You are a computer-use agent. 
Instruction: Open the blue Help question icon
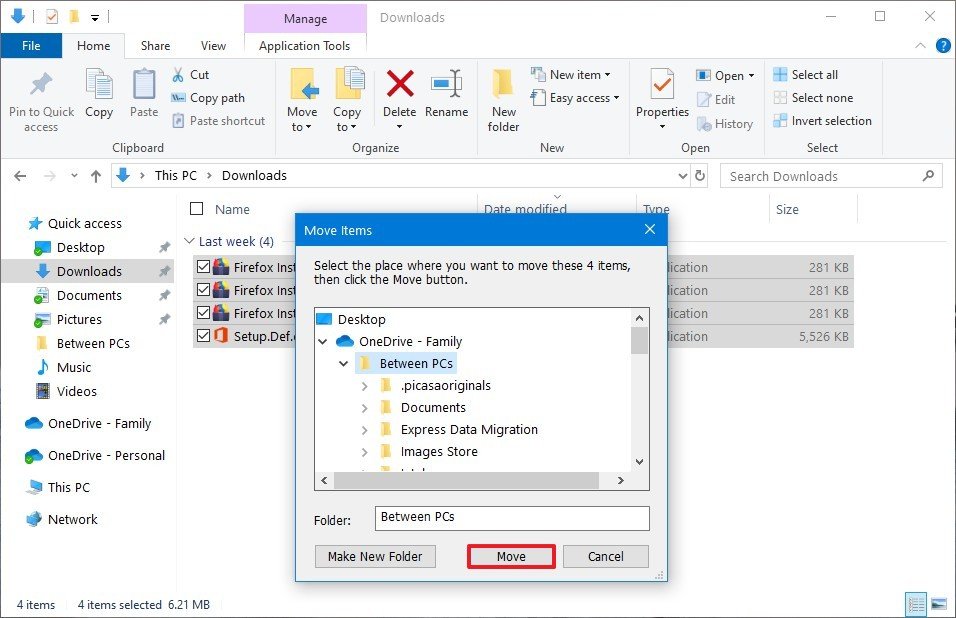943,46
